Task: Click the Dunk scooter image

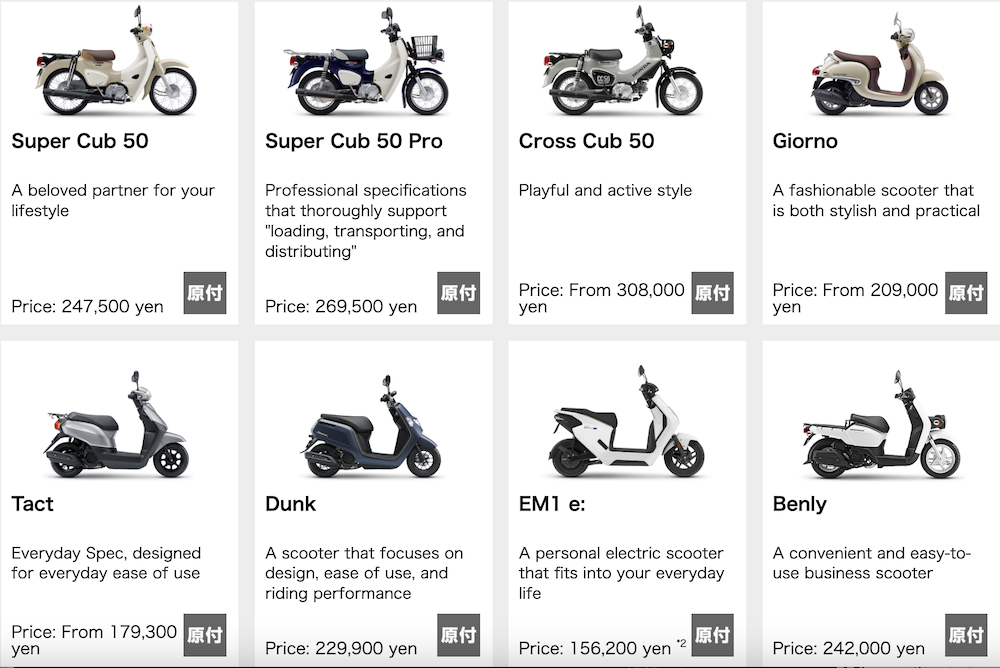Action: [x=369, y=428]
